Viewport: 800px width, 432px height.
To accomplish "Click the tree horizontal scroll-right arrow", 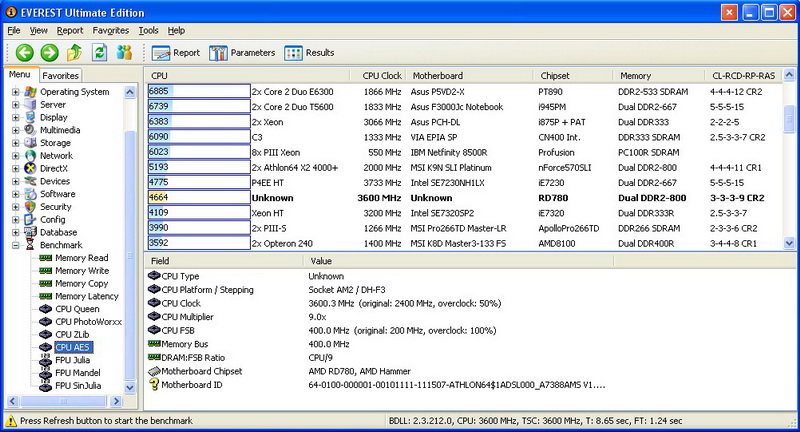I will (116, 401).
